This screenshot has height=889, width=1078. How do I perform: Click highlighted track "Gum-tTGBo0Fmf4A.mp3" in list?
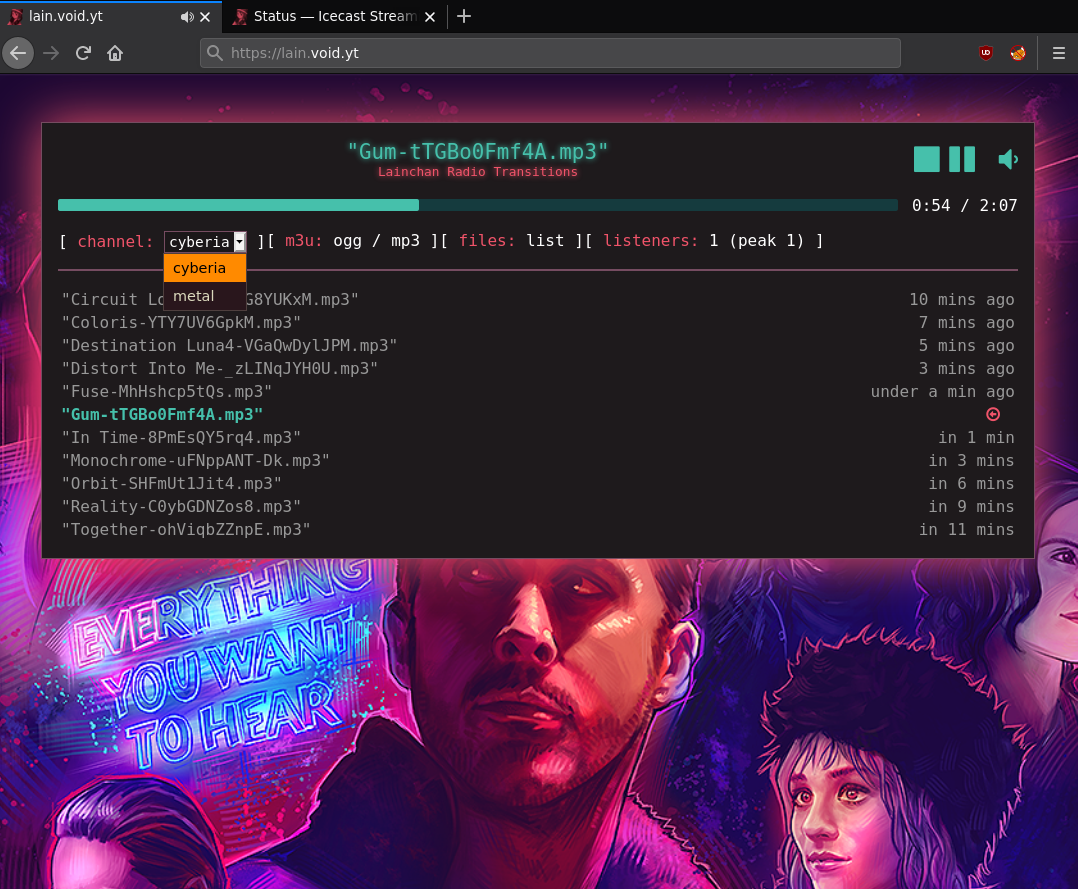pos(162,415)
